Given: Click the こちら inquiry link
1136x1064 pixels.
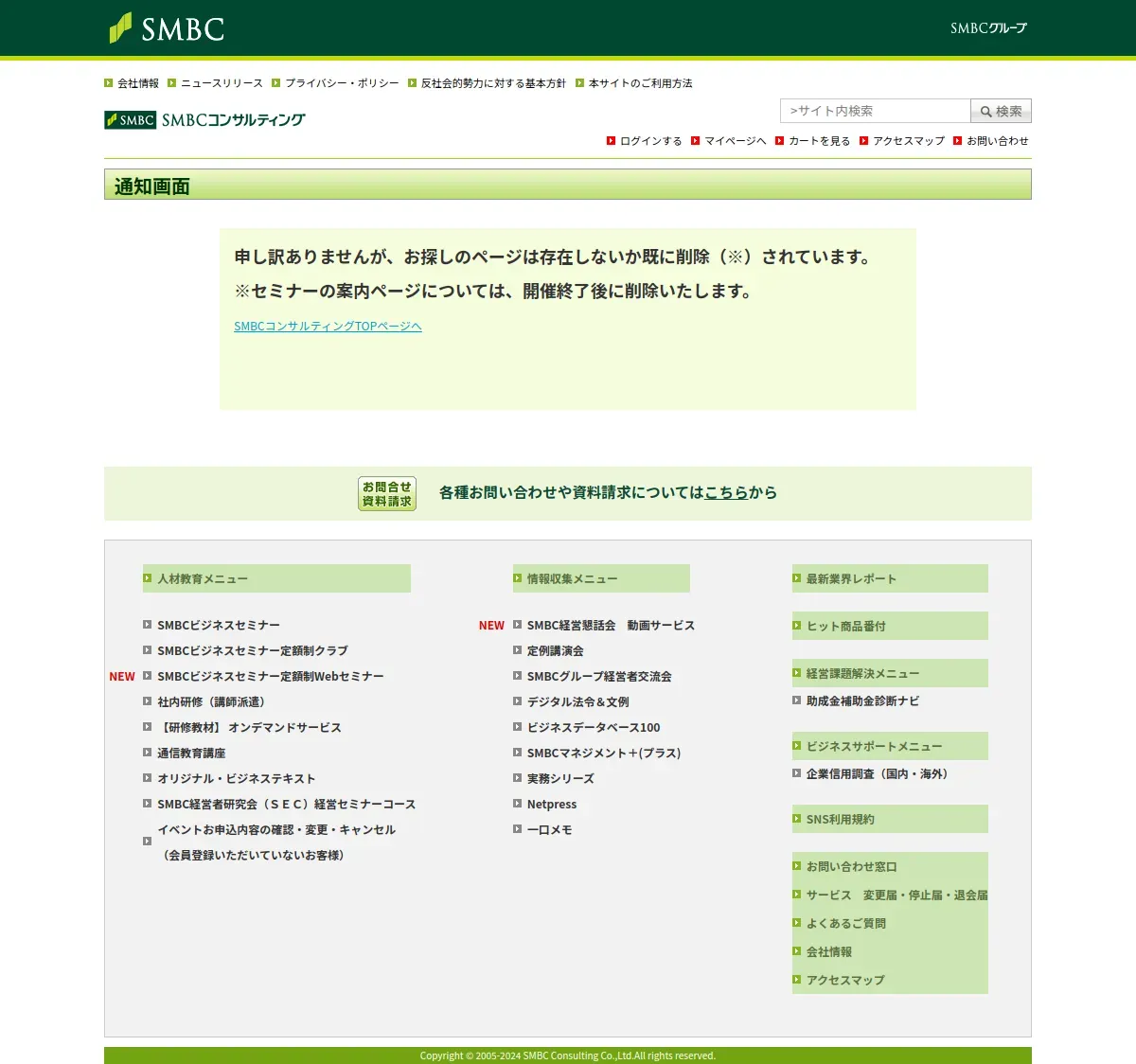Looking at the screenshot, I should pyautogui.click(x=726, y=492).
